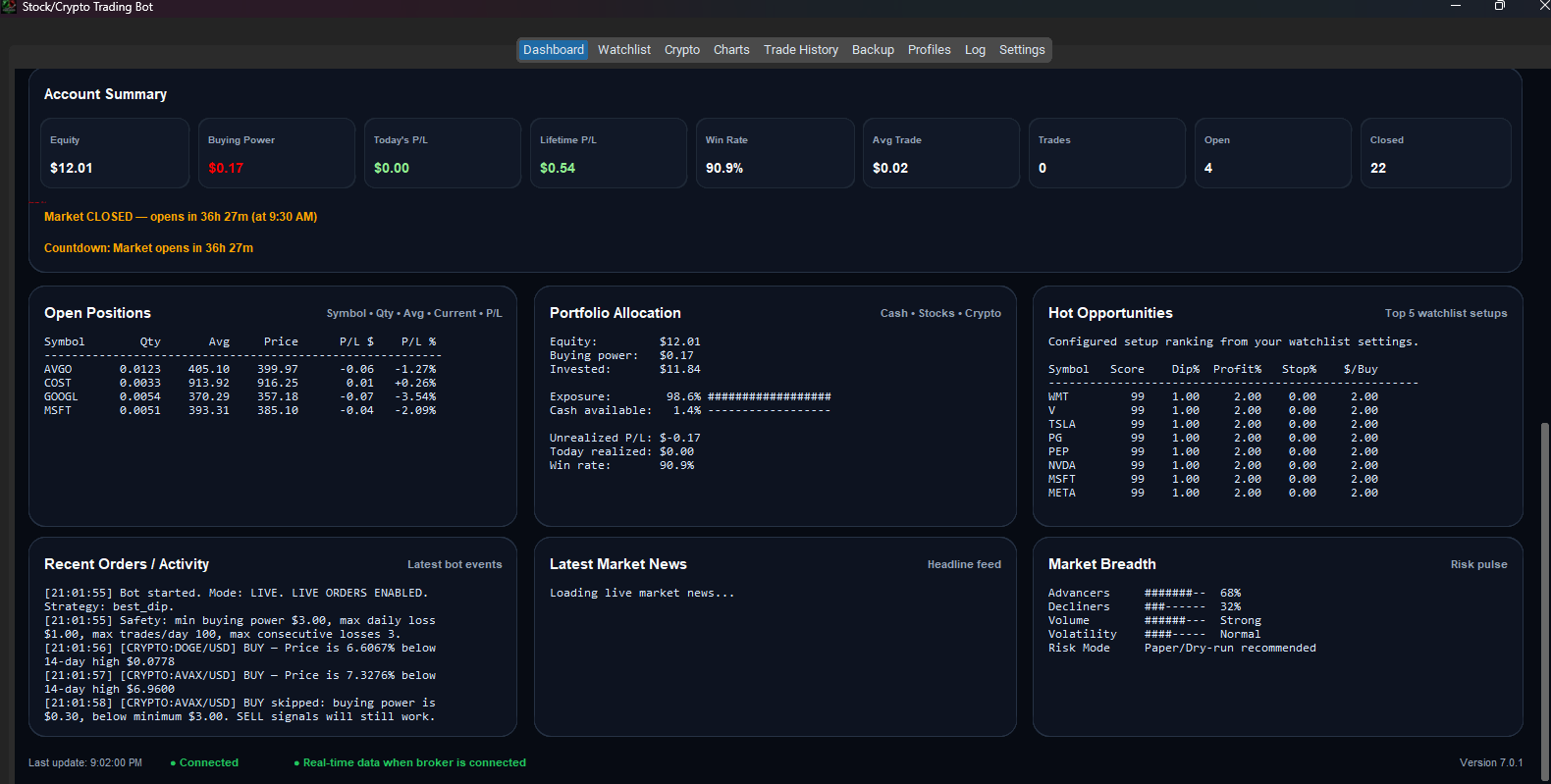
Task: Click the Open positions count 4
Action: point(1208,168)
